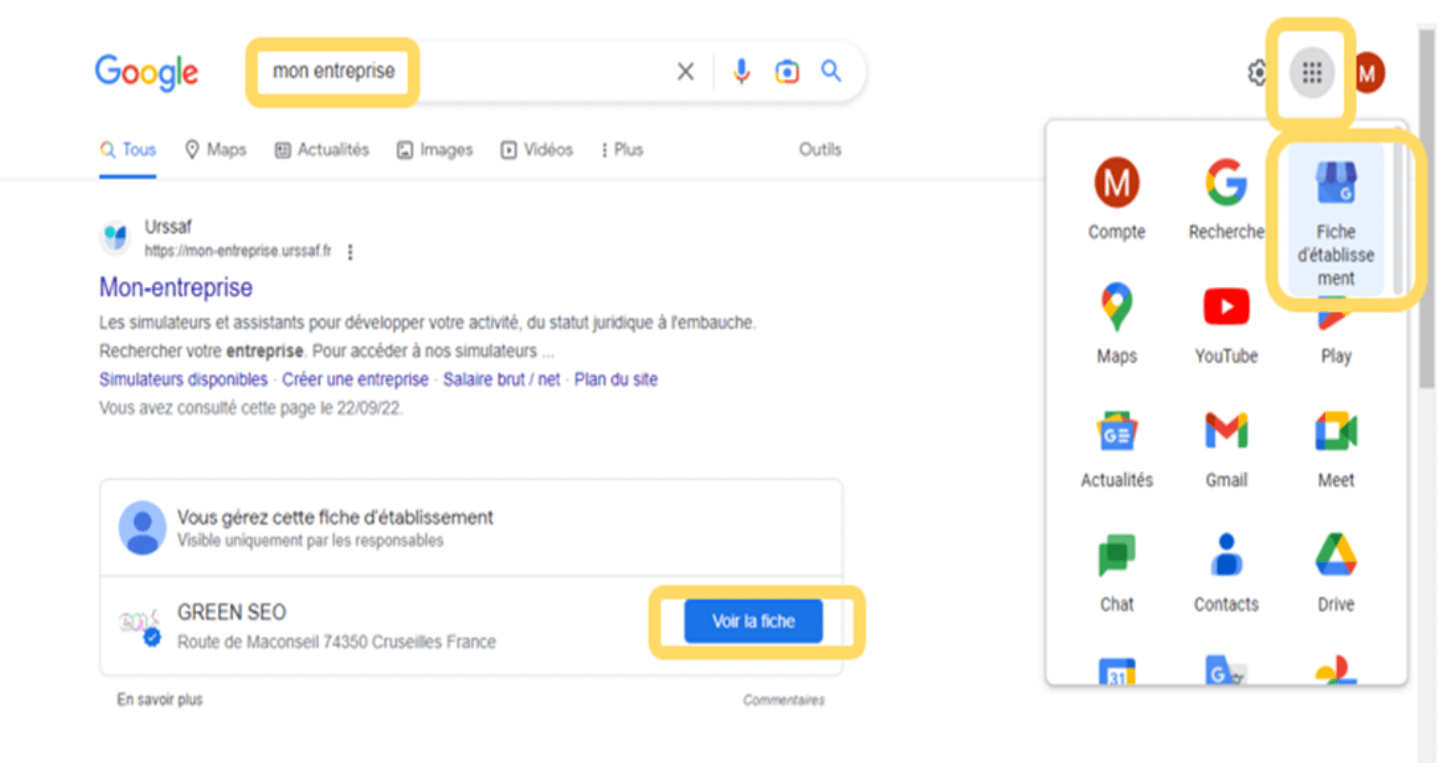Open the Mon-entreprise result link
Viewport: 1450px width, 770px height.
(x=176, y=288)
